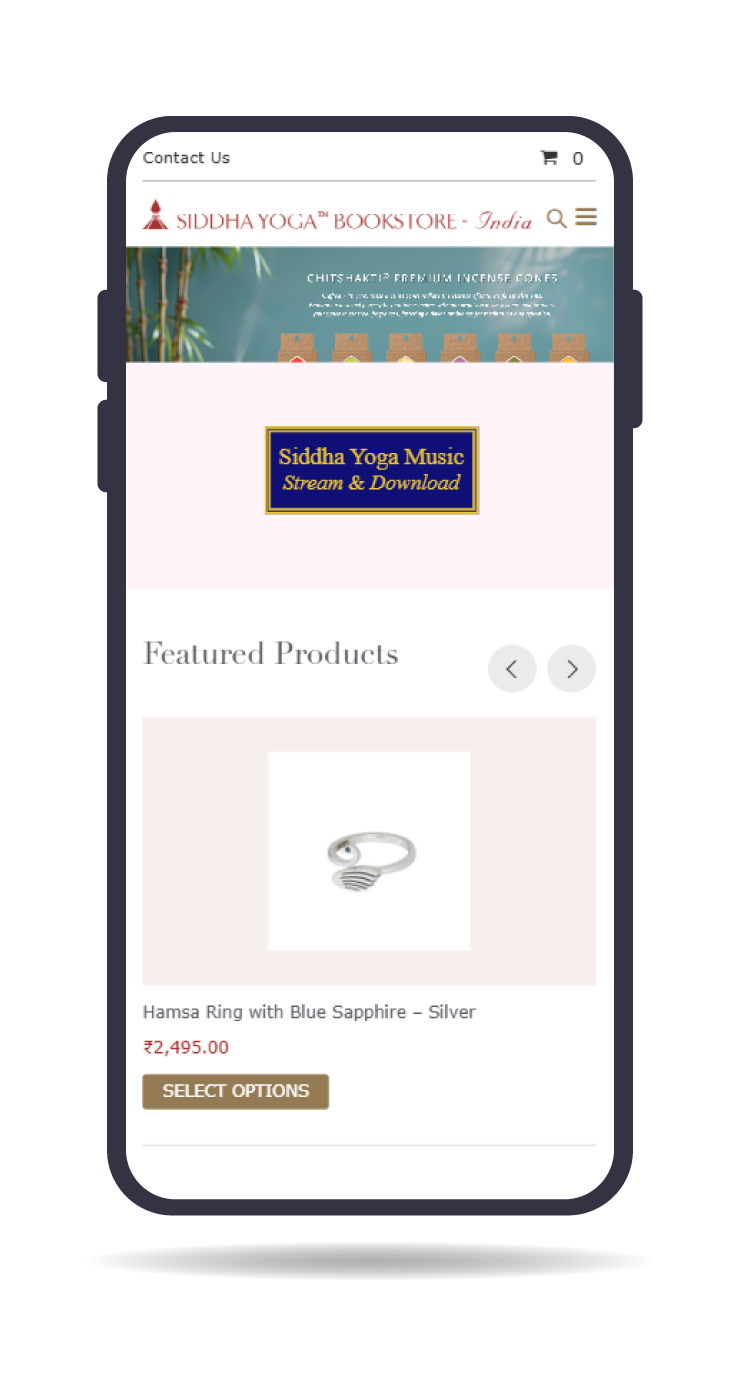Click the cart item count 0
This screenshot has height=1396, width=740.
click(578, 158)
